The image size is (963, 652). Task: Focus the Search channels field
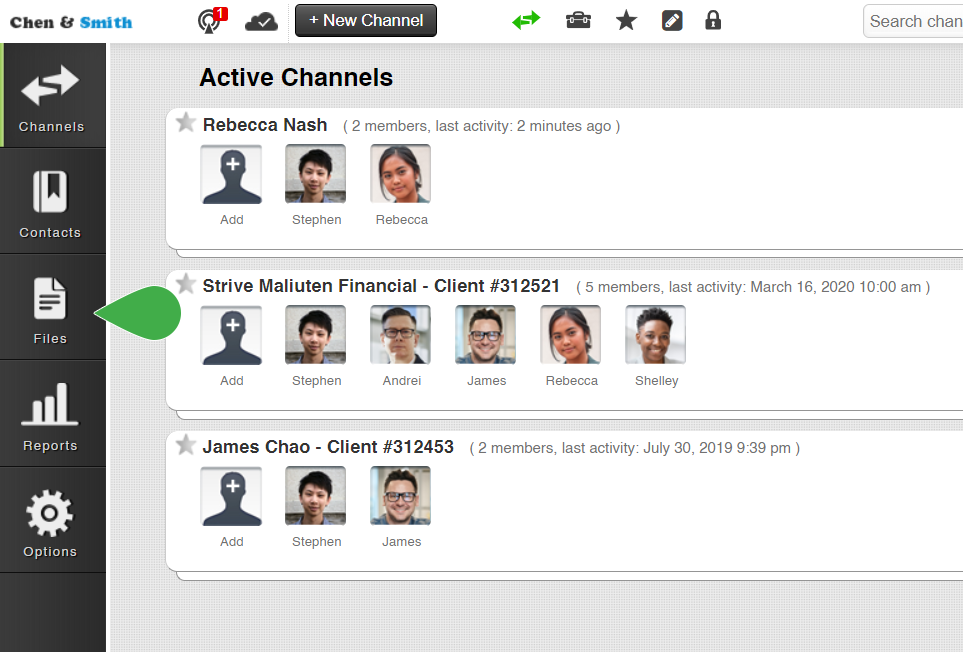coord(913,21)
